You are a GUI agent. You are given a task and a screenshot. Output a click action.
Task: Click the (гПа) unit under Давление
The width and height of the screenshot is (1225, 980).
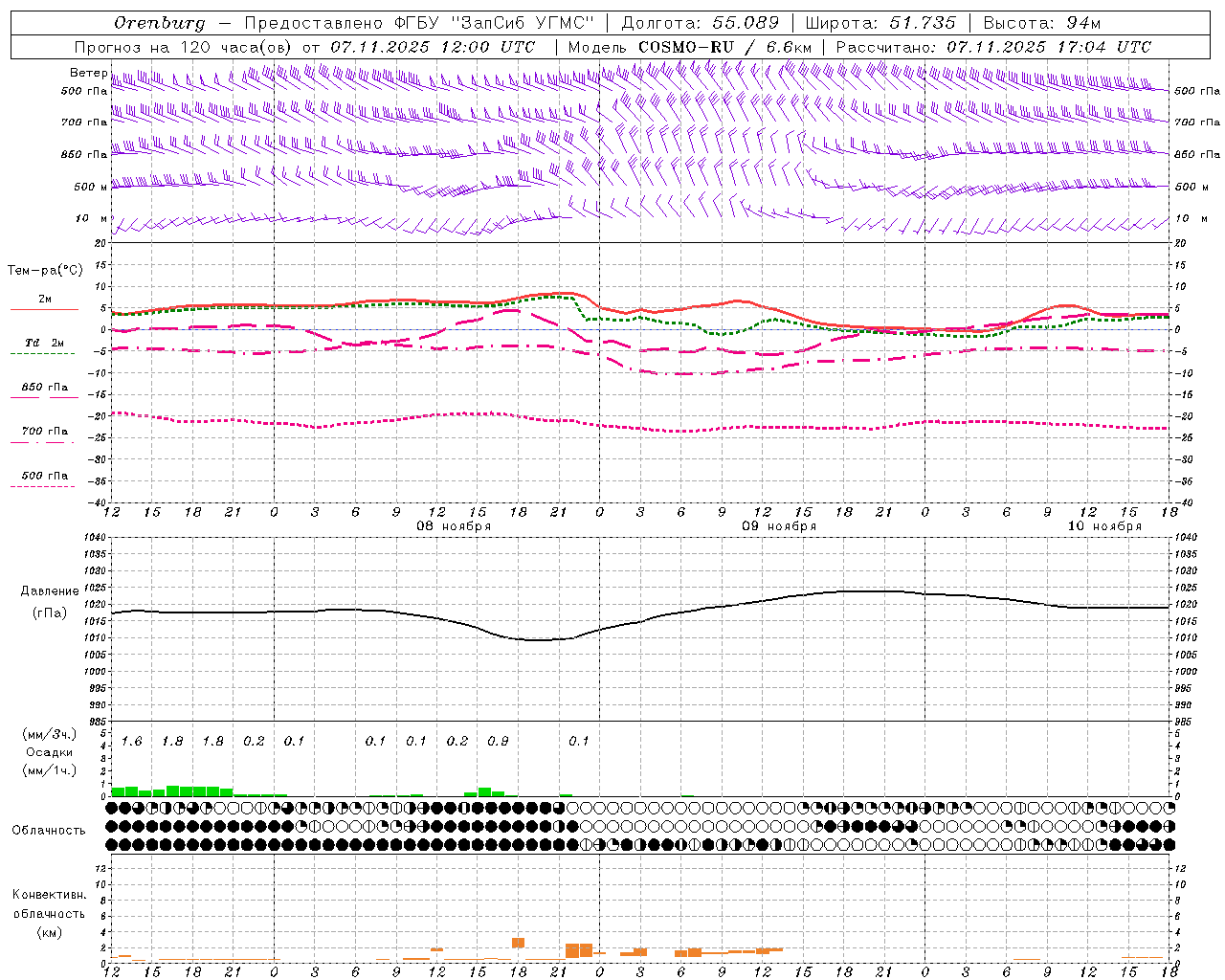(x=50, y=613)
